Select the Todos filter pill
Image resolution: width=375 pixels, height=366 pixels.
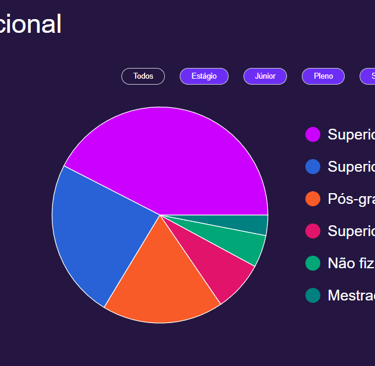tap(143, 76)
